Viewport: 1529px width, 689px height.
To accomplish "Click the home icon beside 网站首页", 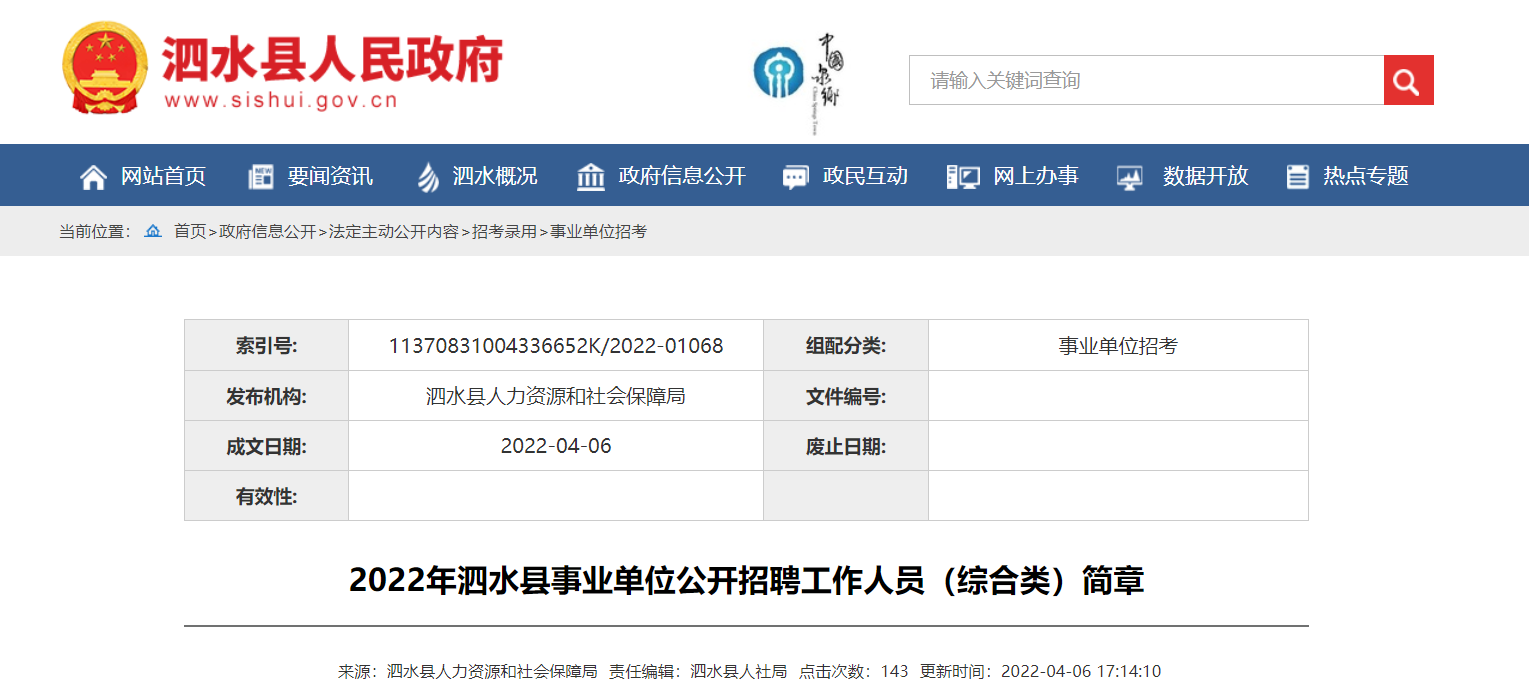I will coord(93,177).
